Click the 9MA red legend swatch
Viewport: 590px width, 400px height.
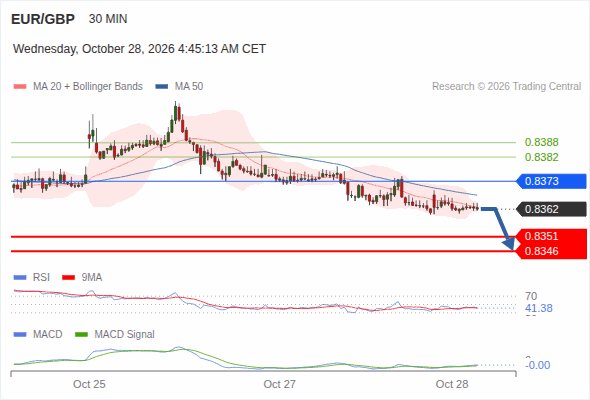coord(68,278)
